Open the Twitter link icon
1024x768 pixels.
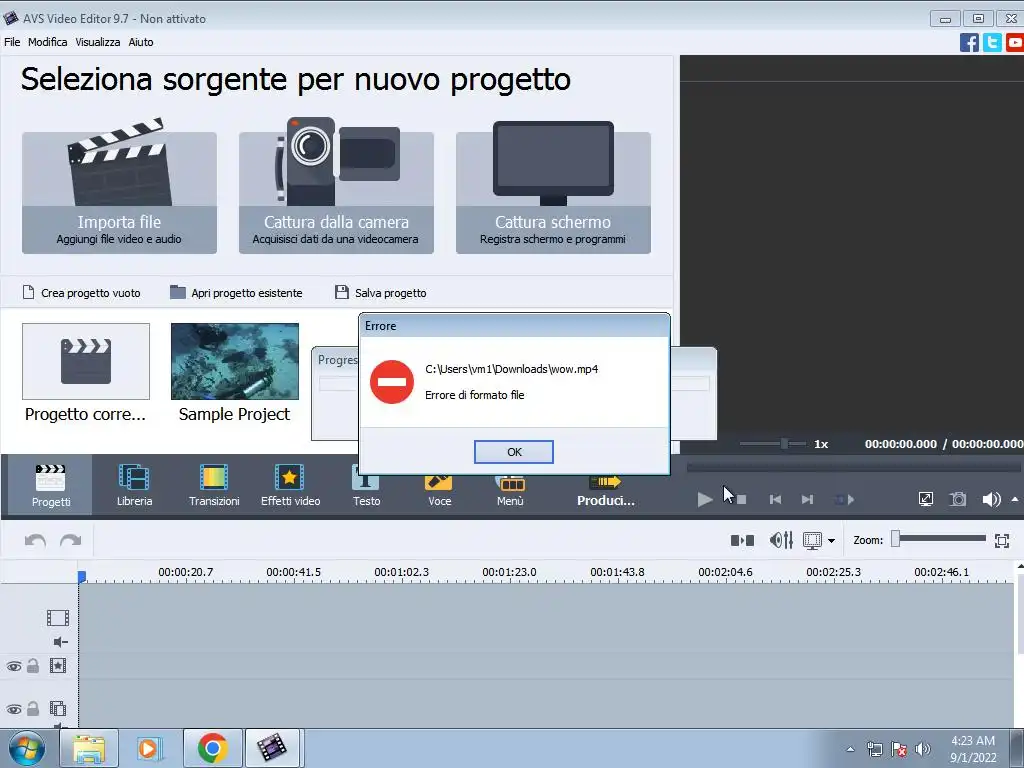click(x=992, y=42)
